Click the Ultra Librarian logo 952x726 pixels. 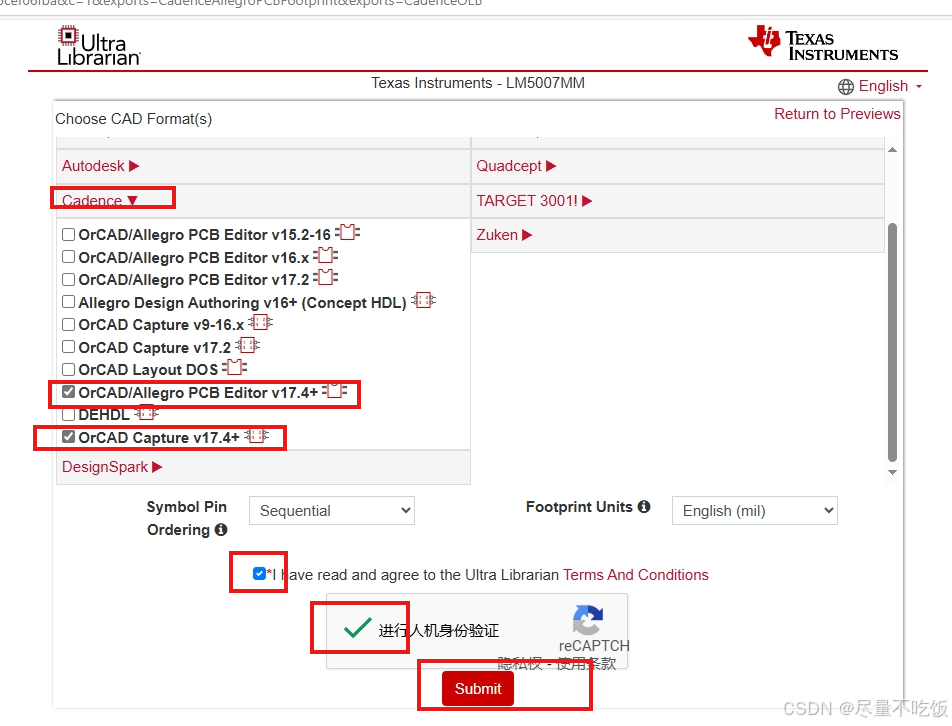pos(98,46)
